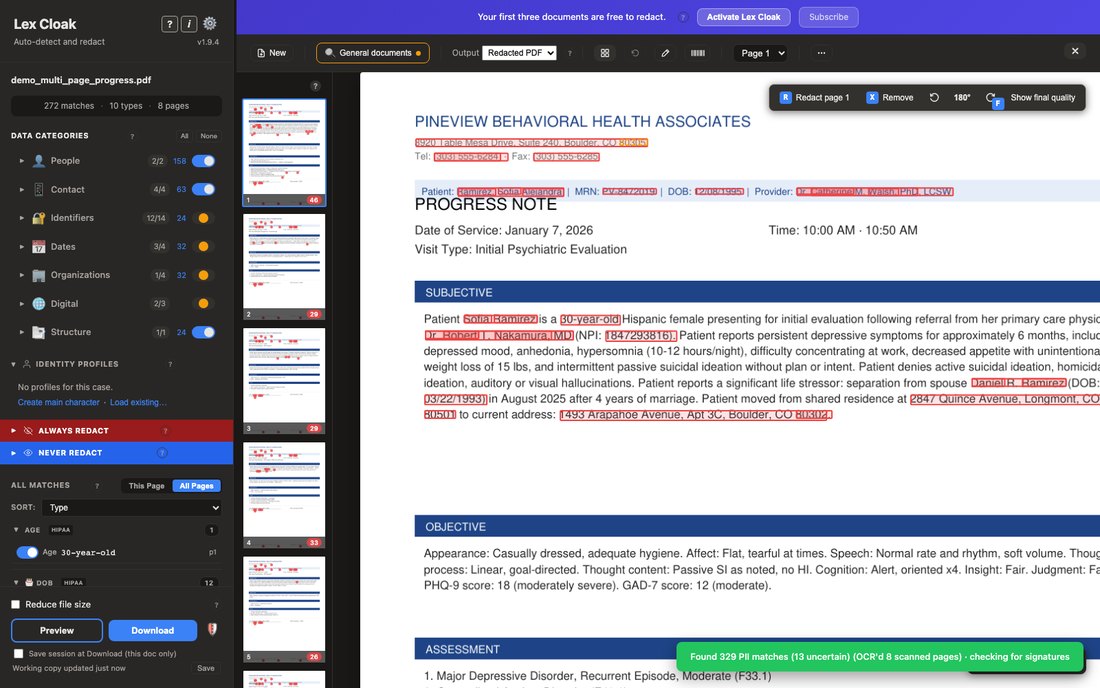The width and height of the screenshot is (1100, 688).
Task: Open page 2 thumbnail
Action: click(284, 267)
